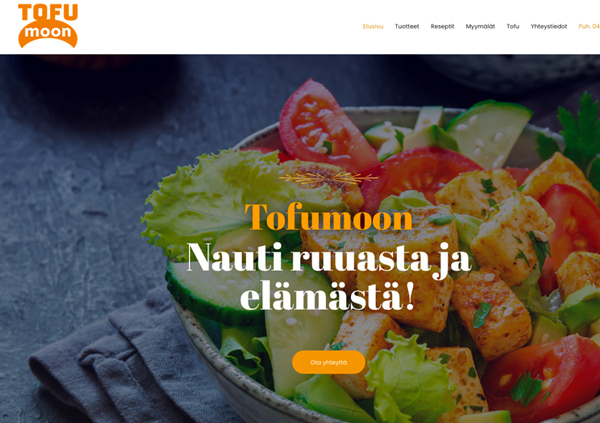Select Myymälät in the navigation bar
Image resolution: width=600 pixels, height=423 pixels.
coord(480,26)
